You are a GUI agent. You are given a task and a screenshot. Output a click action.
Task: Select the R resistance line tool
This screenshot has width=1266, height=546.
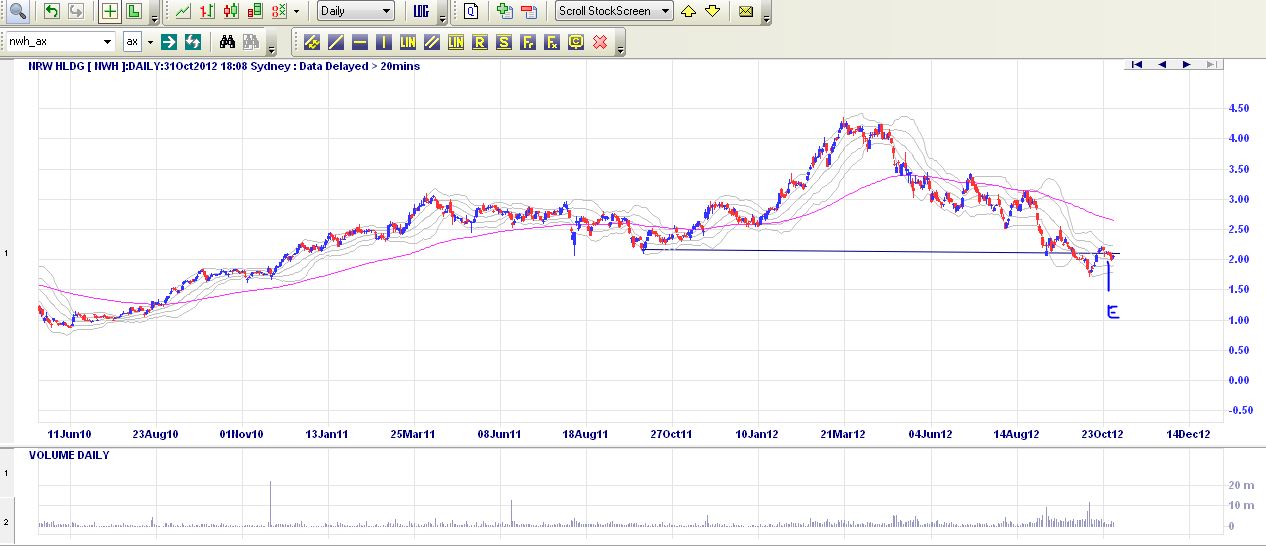479,42
